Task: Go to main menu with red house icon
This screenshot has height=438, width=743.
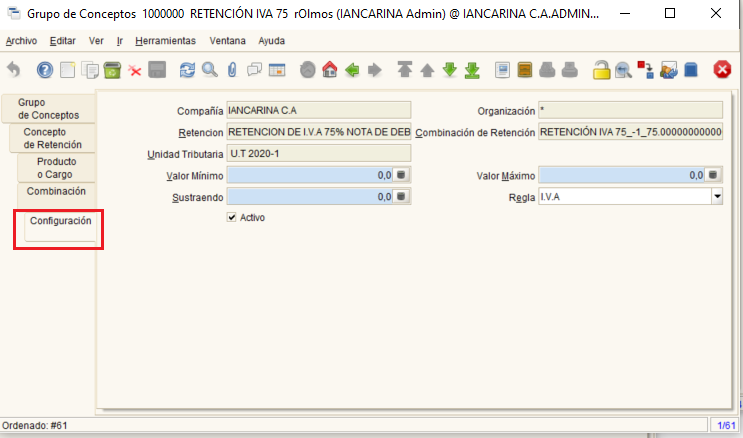Action: [330, 70]
